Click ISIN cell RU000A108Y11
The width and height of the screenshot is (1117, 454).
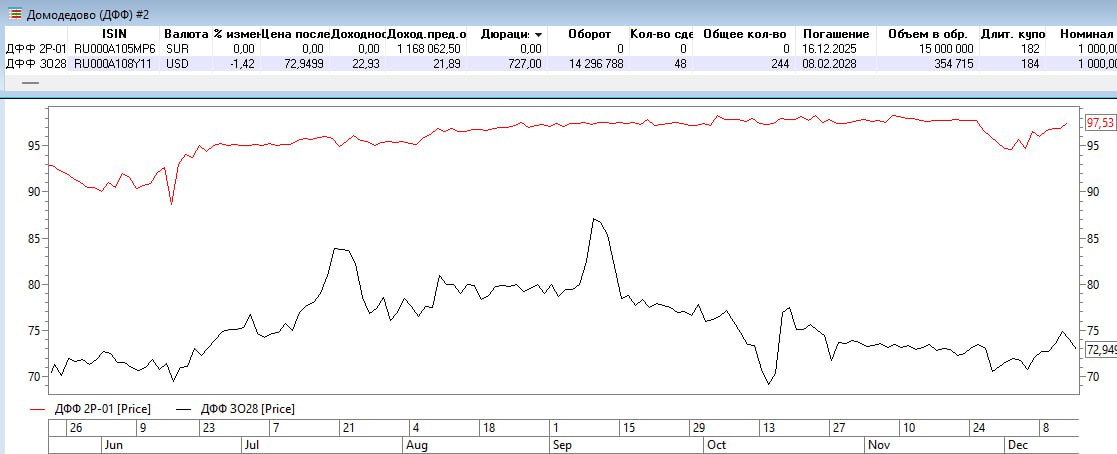tap(114, 63)
